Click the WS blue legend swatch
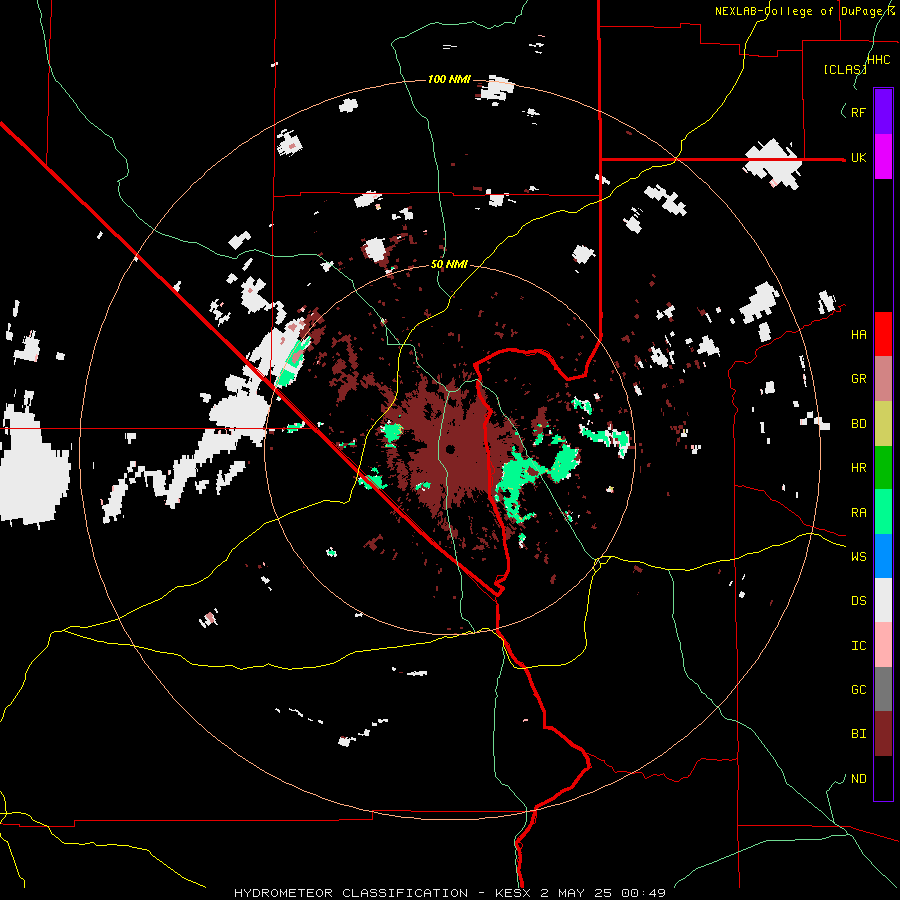Viewport: 900px width, 900px height. click(883, 556)
